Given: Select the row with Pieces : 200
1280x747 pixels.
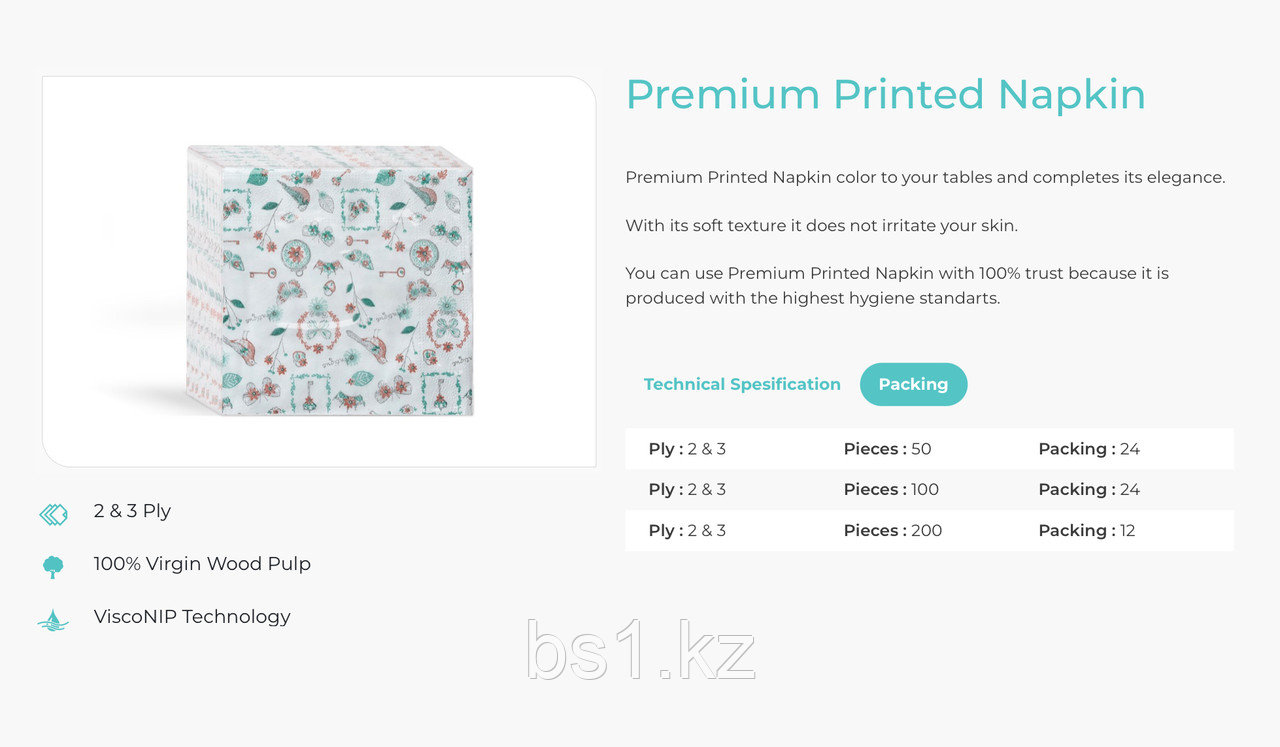Looking at the screenshot, I should coord(929,530).
